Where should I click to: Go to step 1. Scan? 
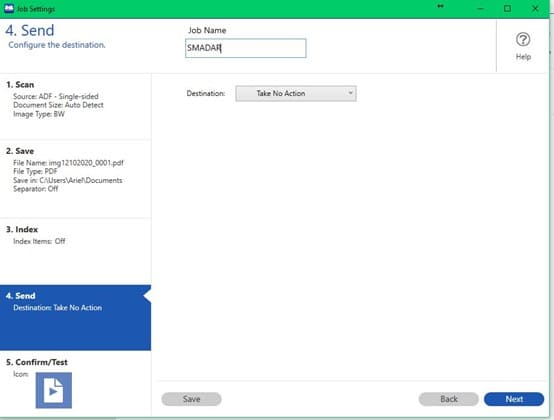(x=76, y=106)
